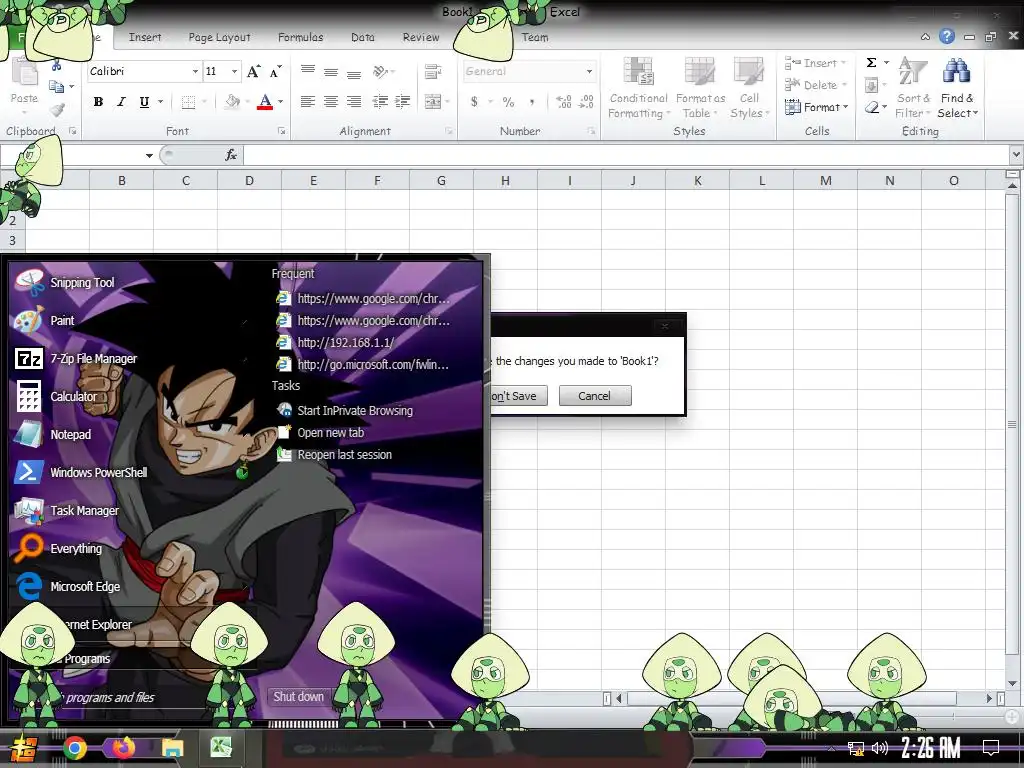1024x768 pixels.
Task: Click Don't Save in the dialog
Action: pyautogui.click(x=519, y=396)
